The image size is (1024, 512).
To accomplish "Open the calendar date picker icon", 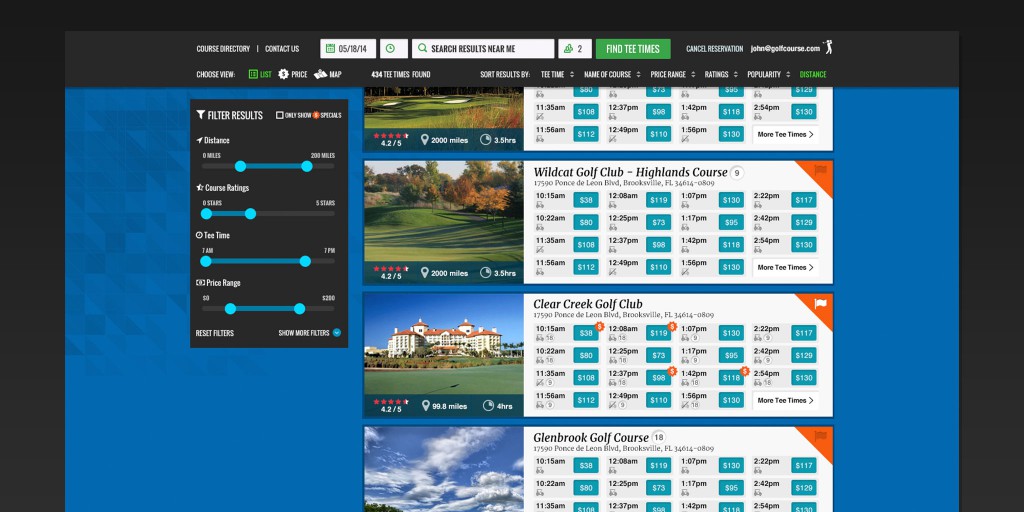I will coord(330,49).
